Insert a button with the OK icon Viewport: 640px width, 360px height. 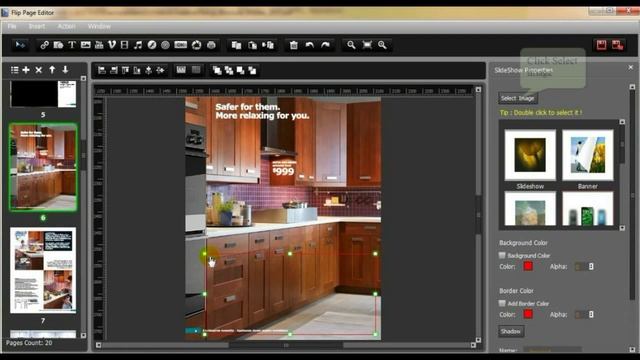click(180, 45)
